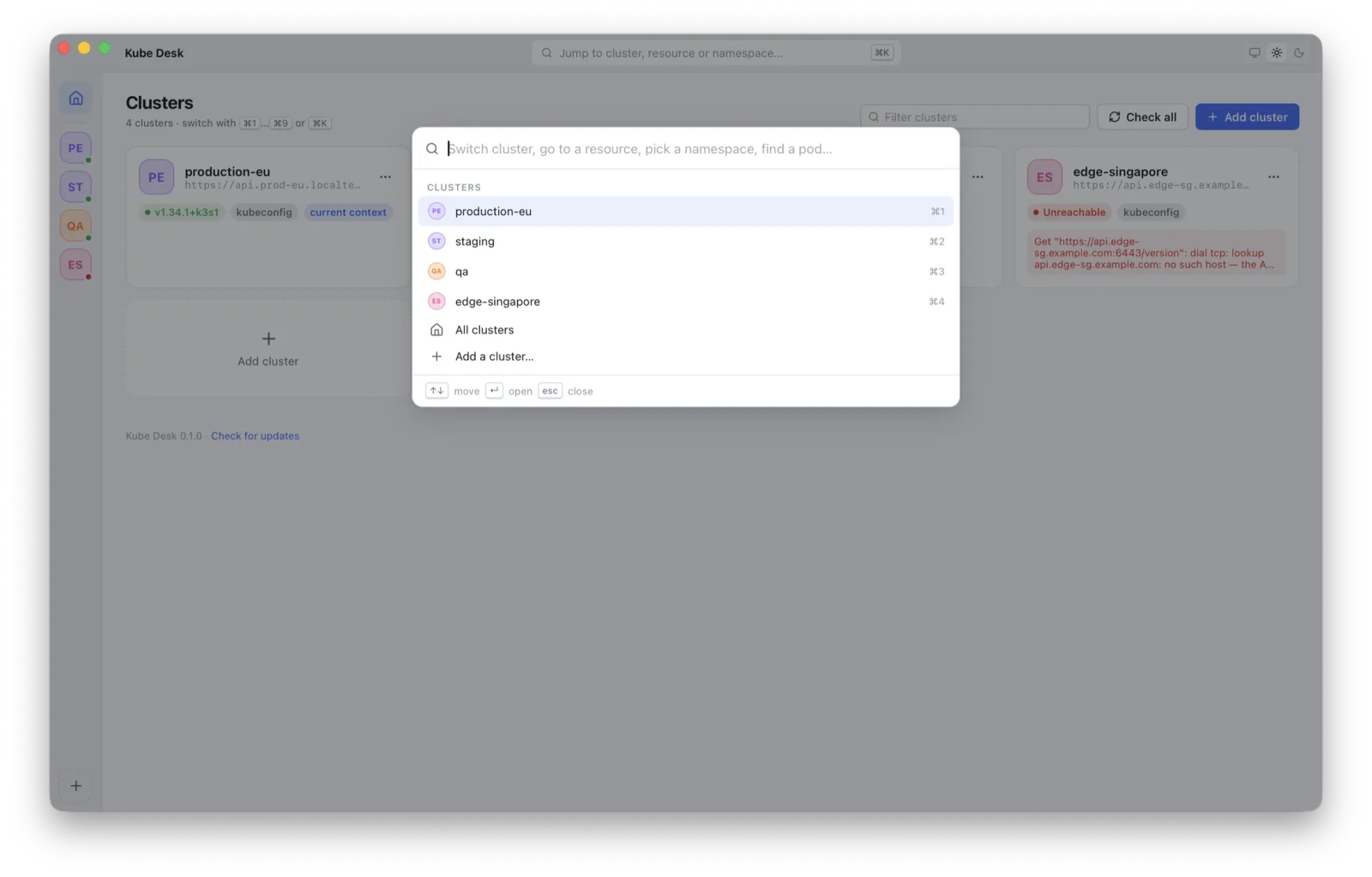This screenshot has width=1372, height=877.
Task: Focus the Filter clusters field
Action: click(x=975, y=117)
